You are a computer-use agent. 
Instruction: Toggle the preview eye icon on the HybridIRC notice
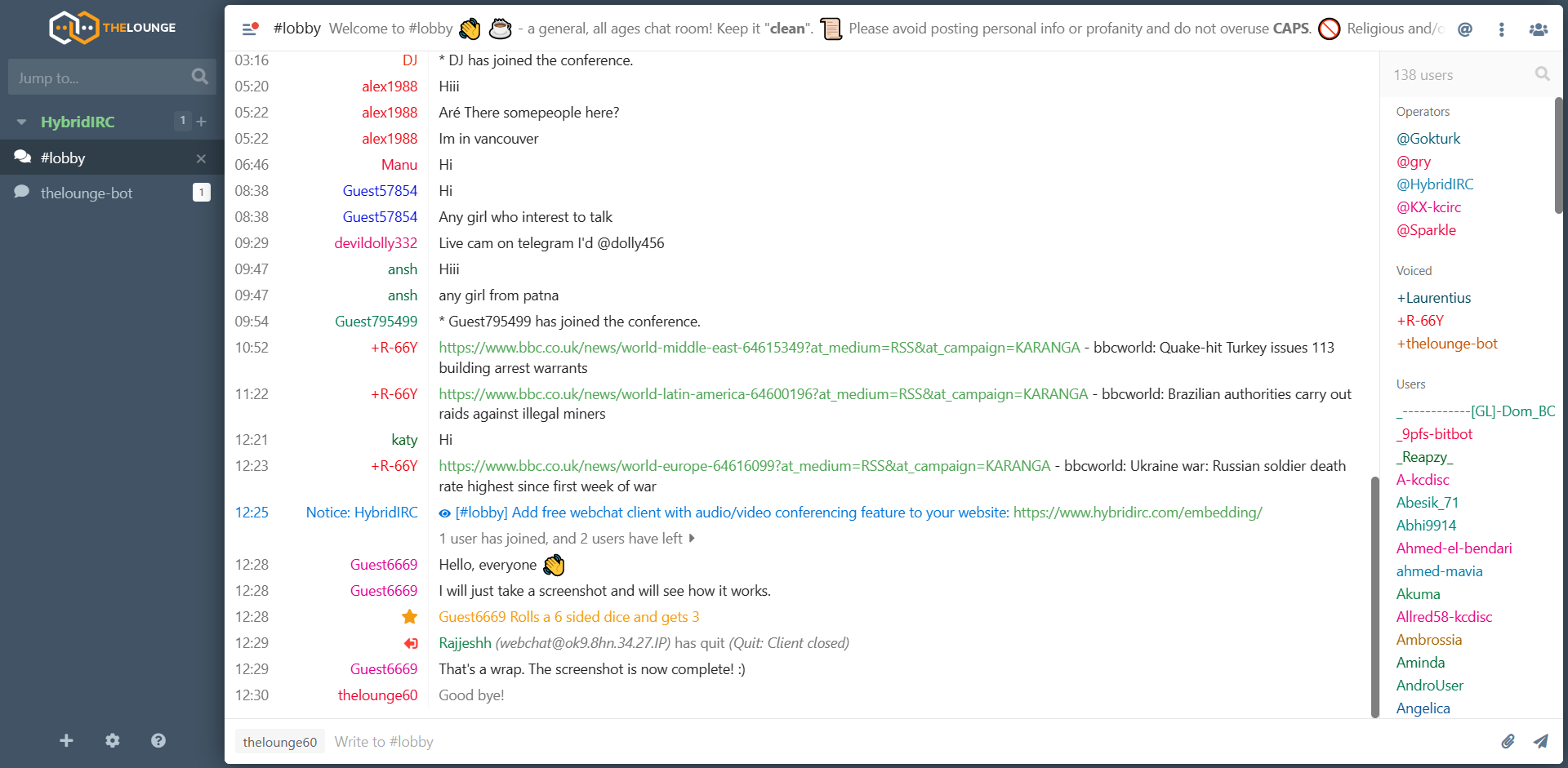pyautogui.click(x=444, y=513)
